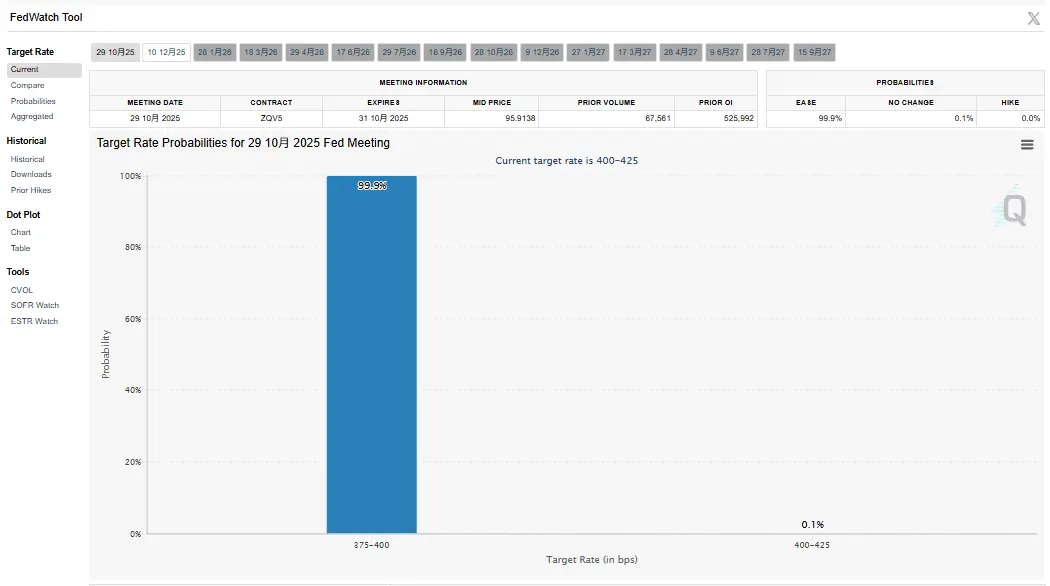The width and height of the screenshot is (1050, 586).
Task: Click the 0.1% label above 400-425
Action: [812, 524]
